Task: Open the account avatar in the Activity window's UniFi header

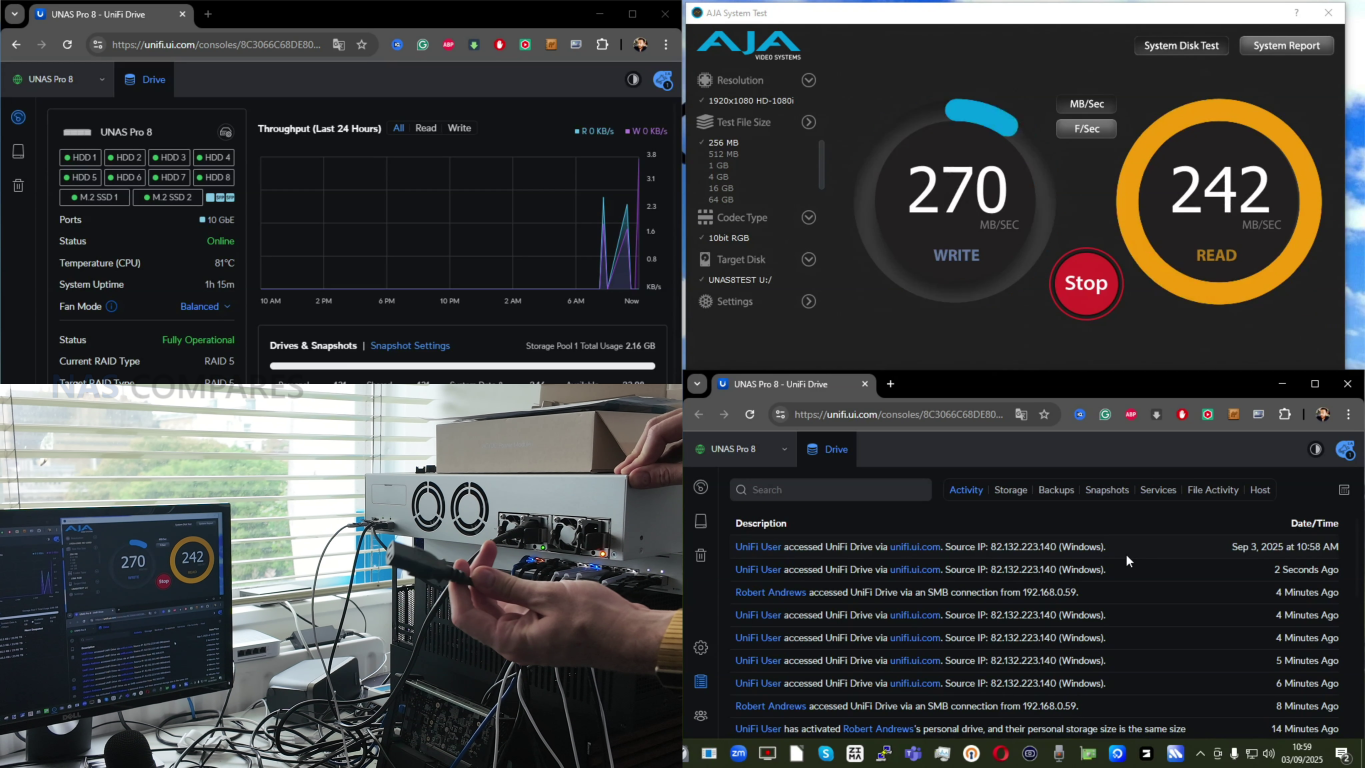Action: tap(1345, 449)
